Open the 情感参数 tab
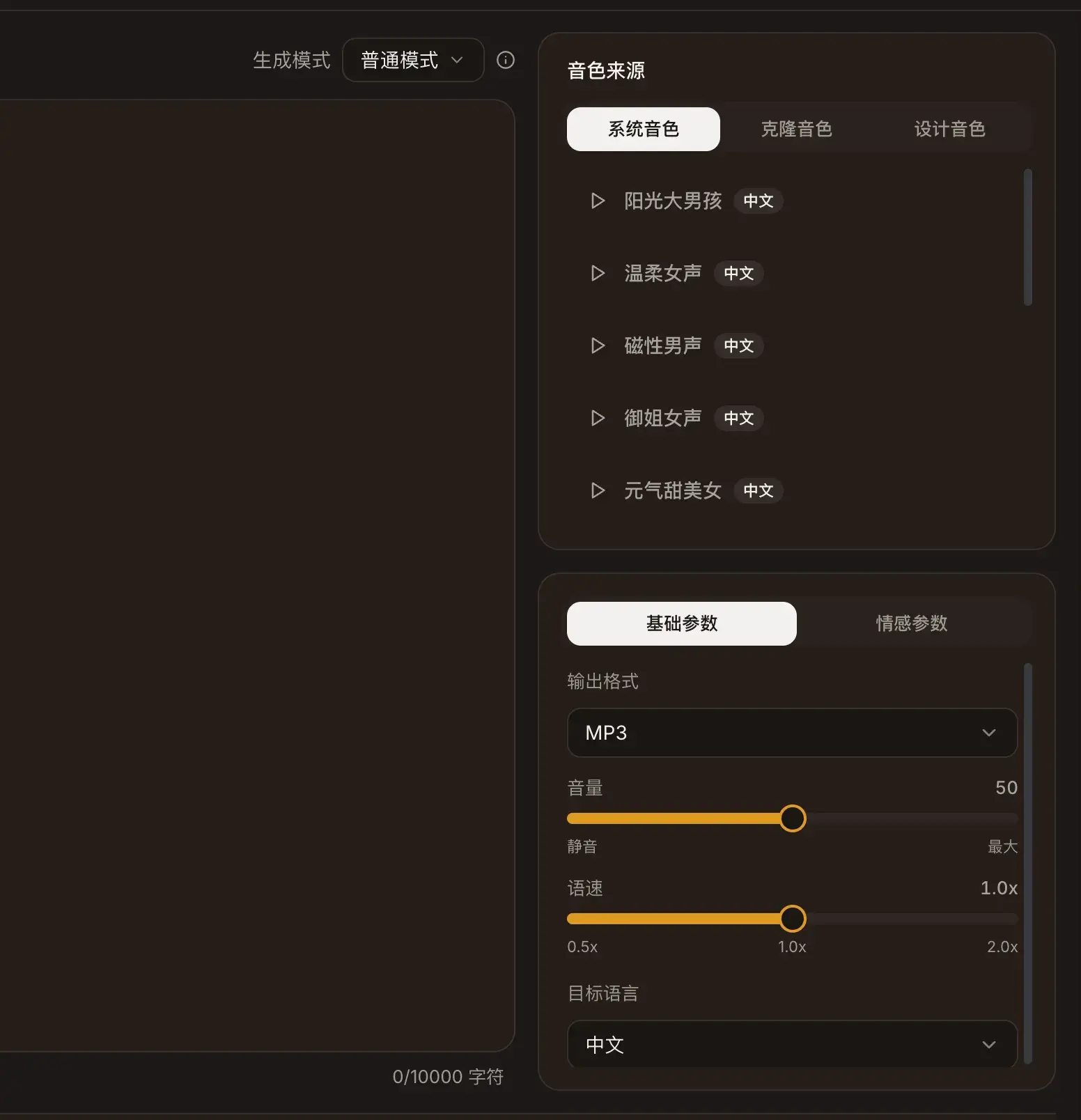Image resolution: width=1081 pixels, height=1120 pixels. pyautogui.click(x=911, y=623)
